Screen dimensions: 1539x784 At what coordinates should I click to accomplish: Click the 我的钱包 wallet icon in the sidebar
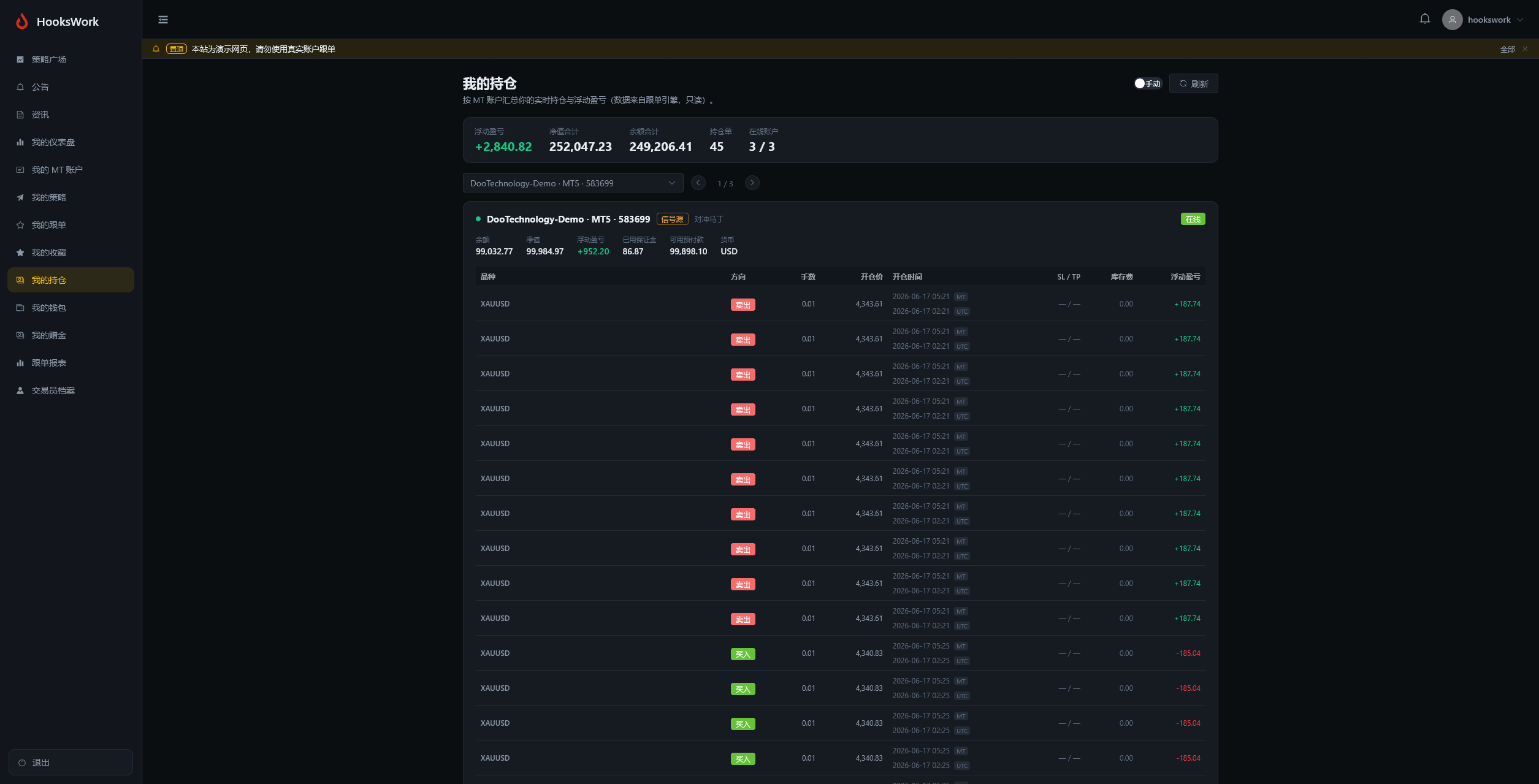tap(20, 308)
